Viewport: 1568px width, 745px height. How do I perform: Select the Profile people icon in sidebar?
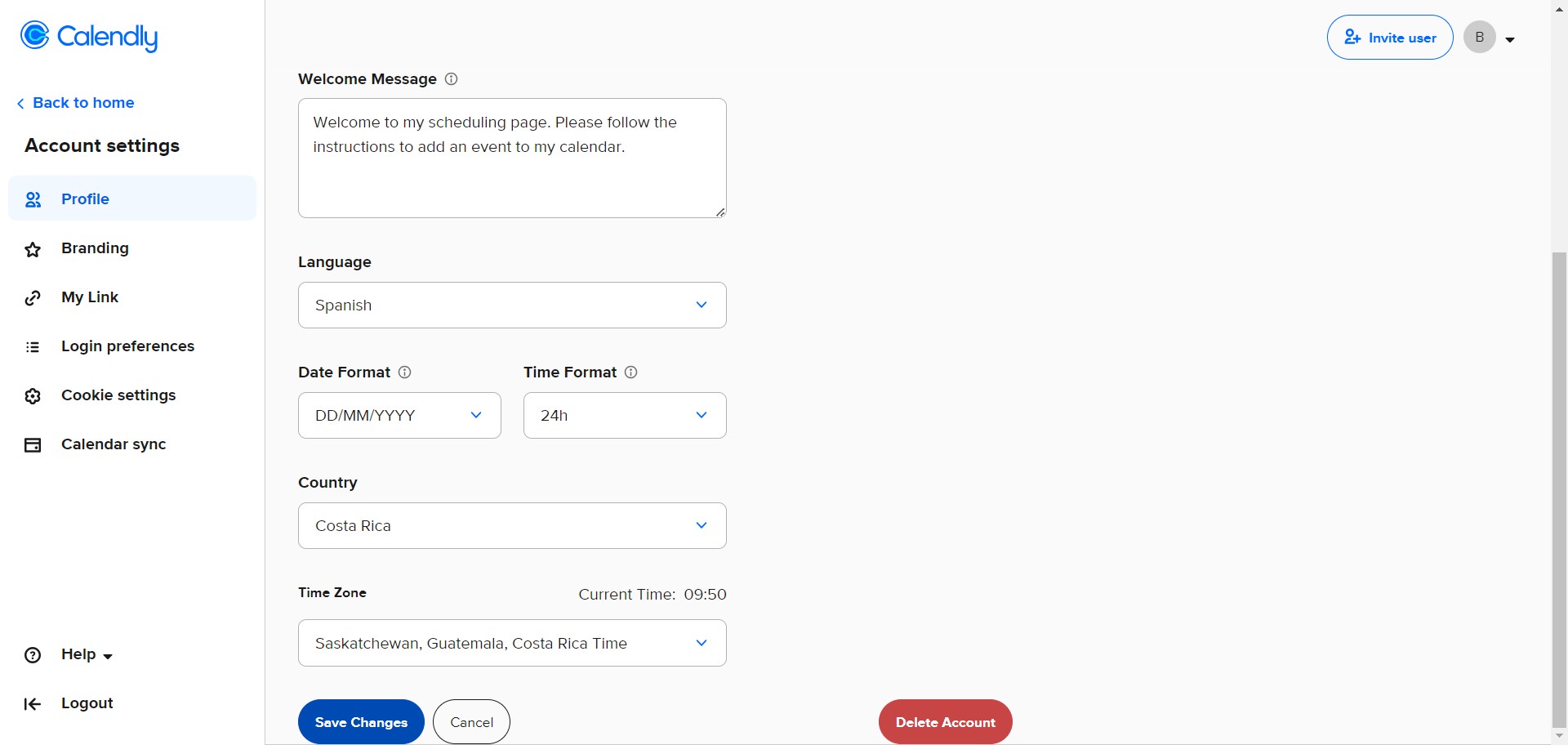(x=33, y=199)
